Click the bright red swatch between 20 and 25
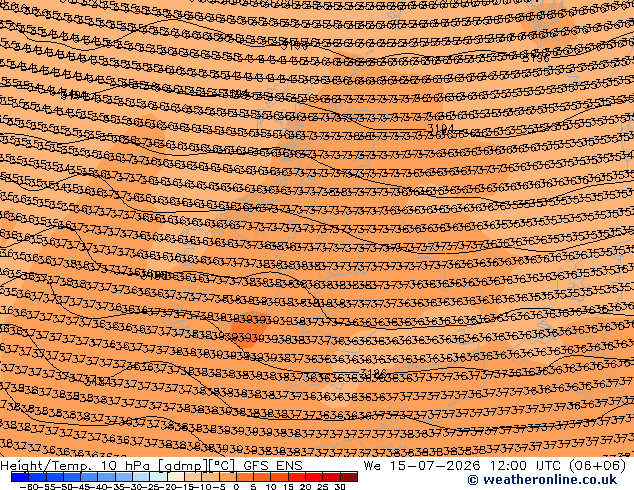The height and width of the screenshot is (490, 634). 314,477
